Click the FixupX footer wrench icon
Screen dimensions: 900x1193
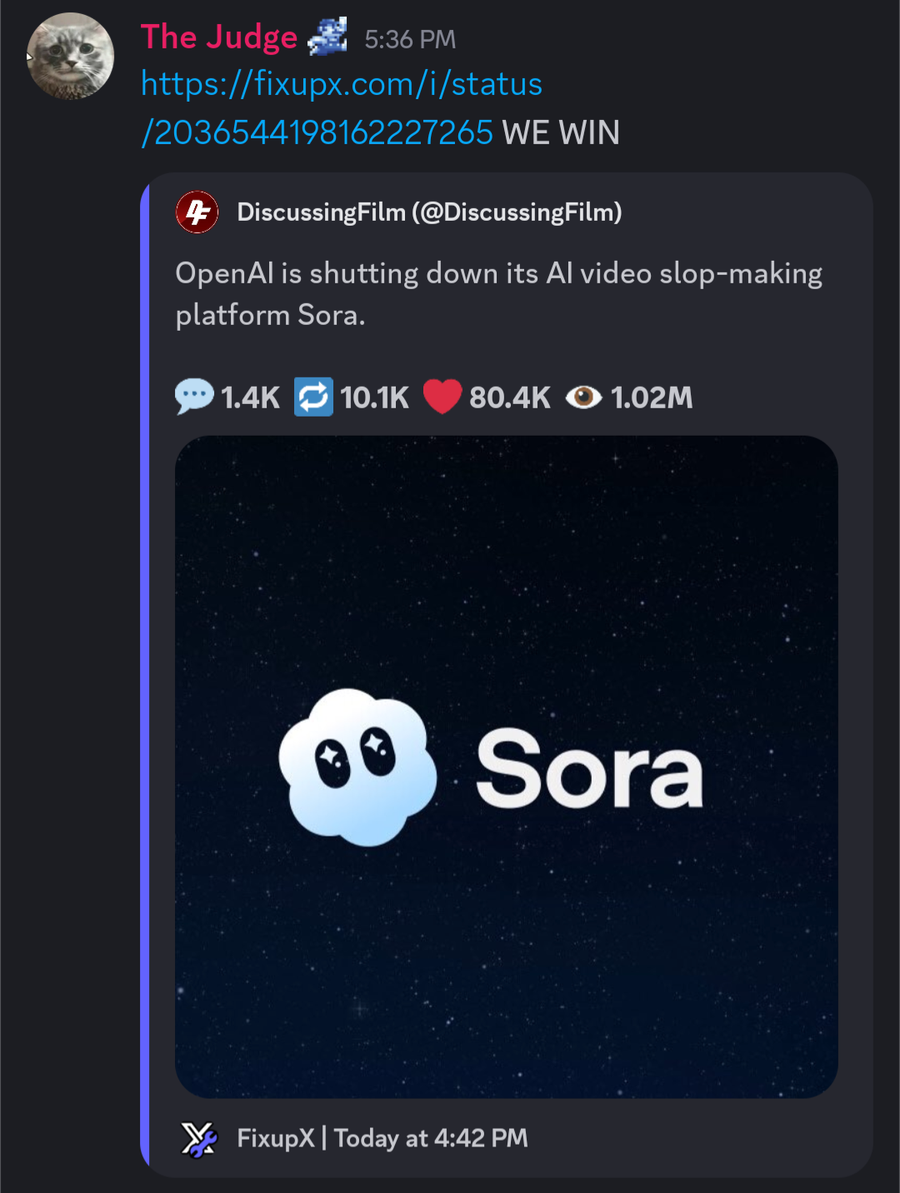199,1138
